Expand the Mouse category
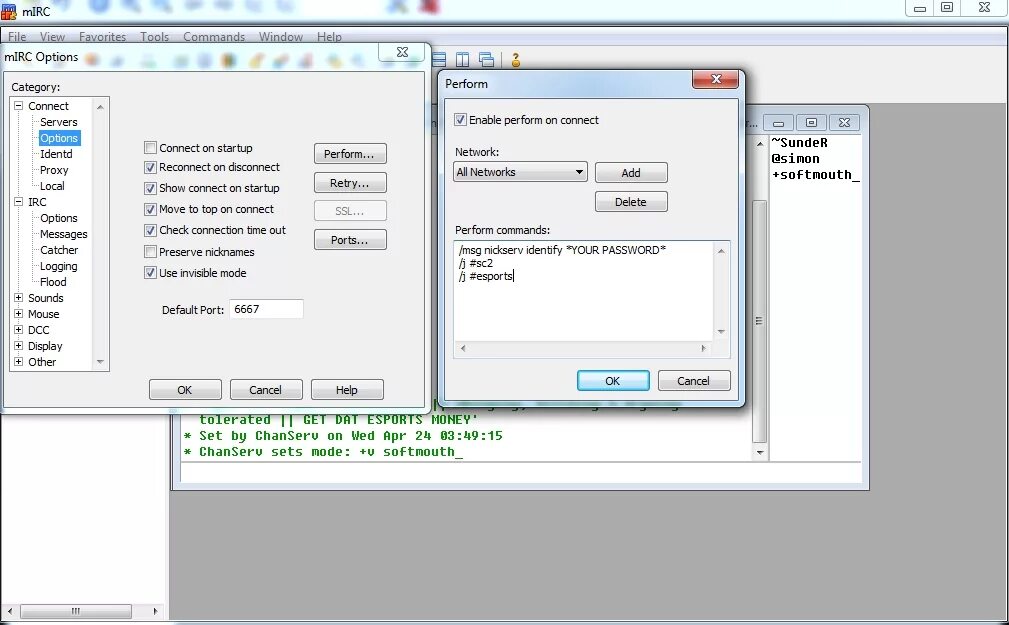Image resolution: width=1009 pixels, height=625 pixels. click(x=19, y=314)
